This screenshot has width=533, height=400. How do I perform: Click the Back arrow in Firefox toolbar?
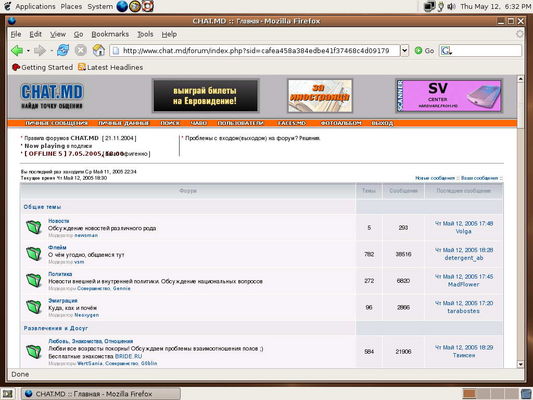click(17, 51)
